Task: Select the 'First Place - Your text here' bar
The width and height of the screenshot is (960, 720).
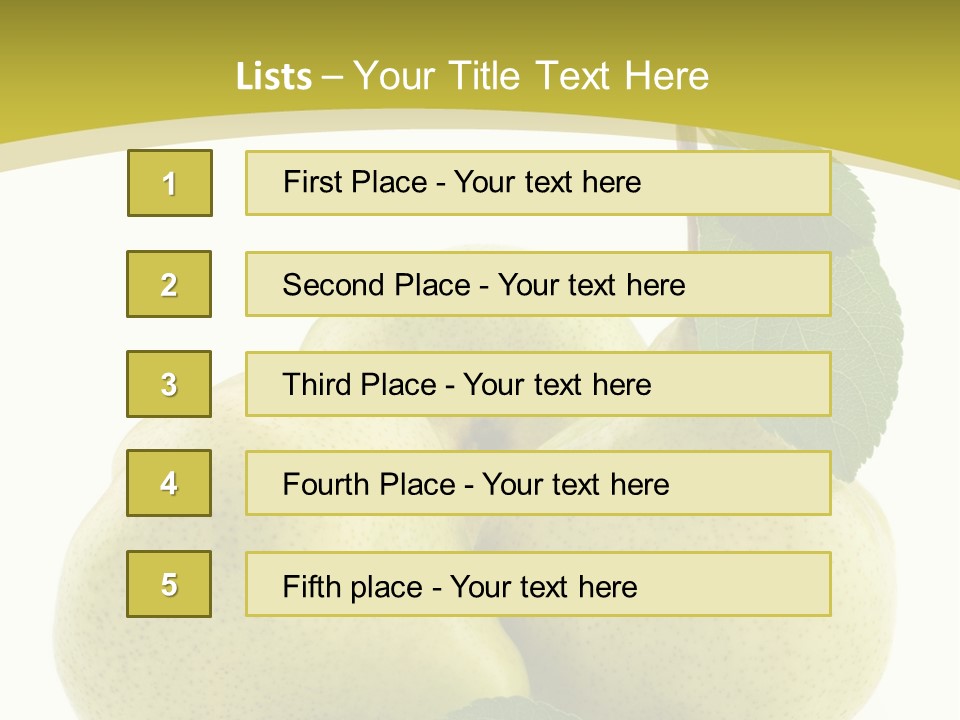Action: pos(538,183)
